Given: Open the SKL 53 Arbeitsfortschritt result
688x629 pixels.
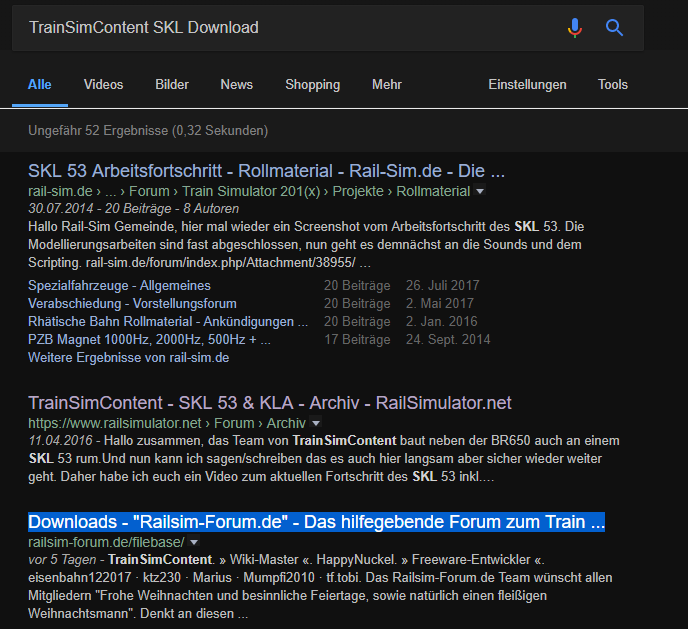Looking at the screenshot, I should coord(266,169).
